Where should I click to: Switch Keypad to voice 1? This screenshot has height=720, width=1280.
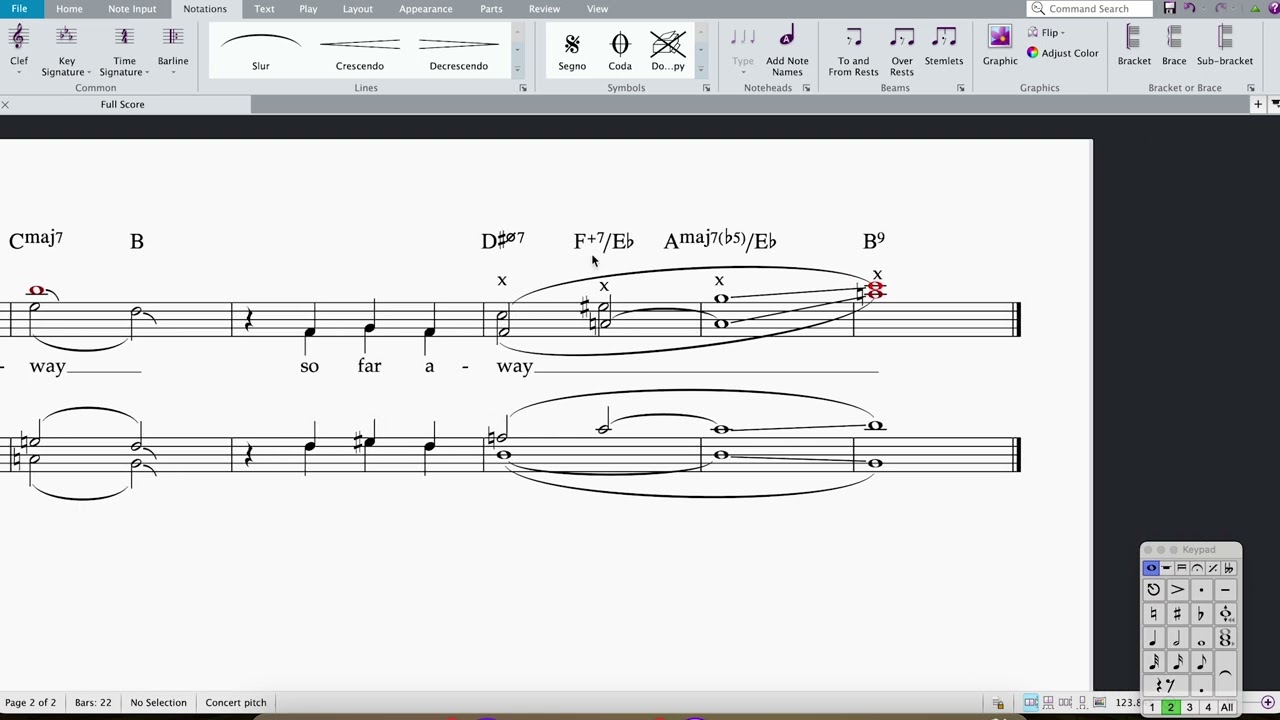1152,707
